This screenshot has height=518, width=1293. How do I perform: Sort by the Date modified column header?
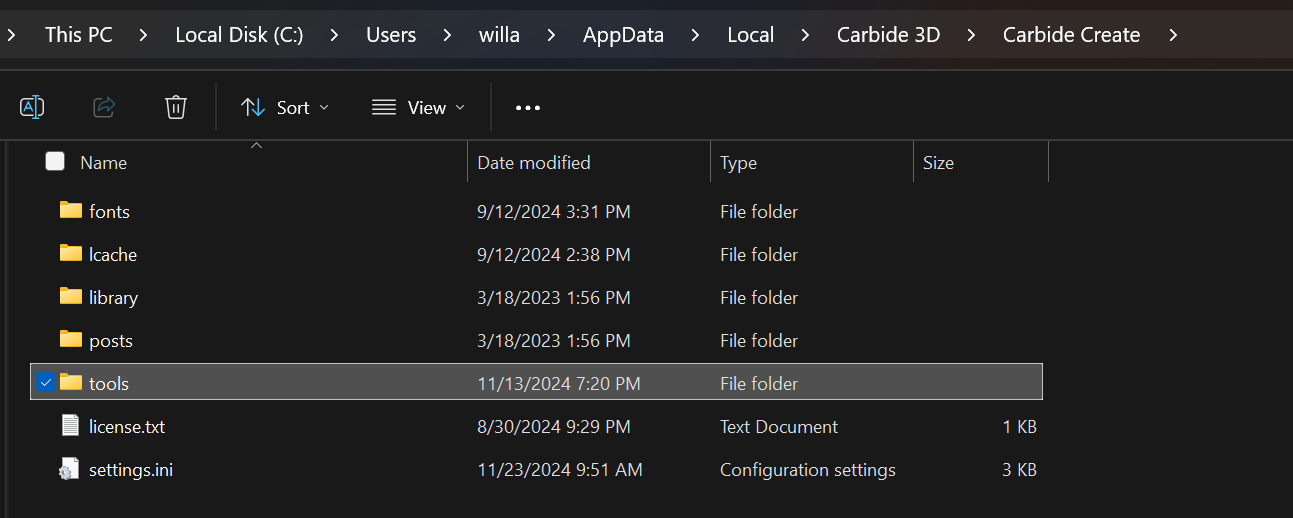tap(534, 162)
